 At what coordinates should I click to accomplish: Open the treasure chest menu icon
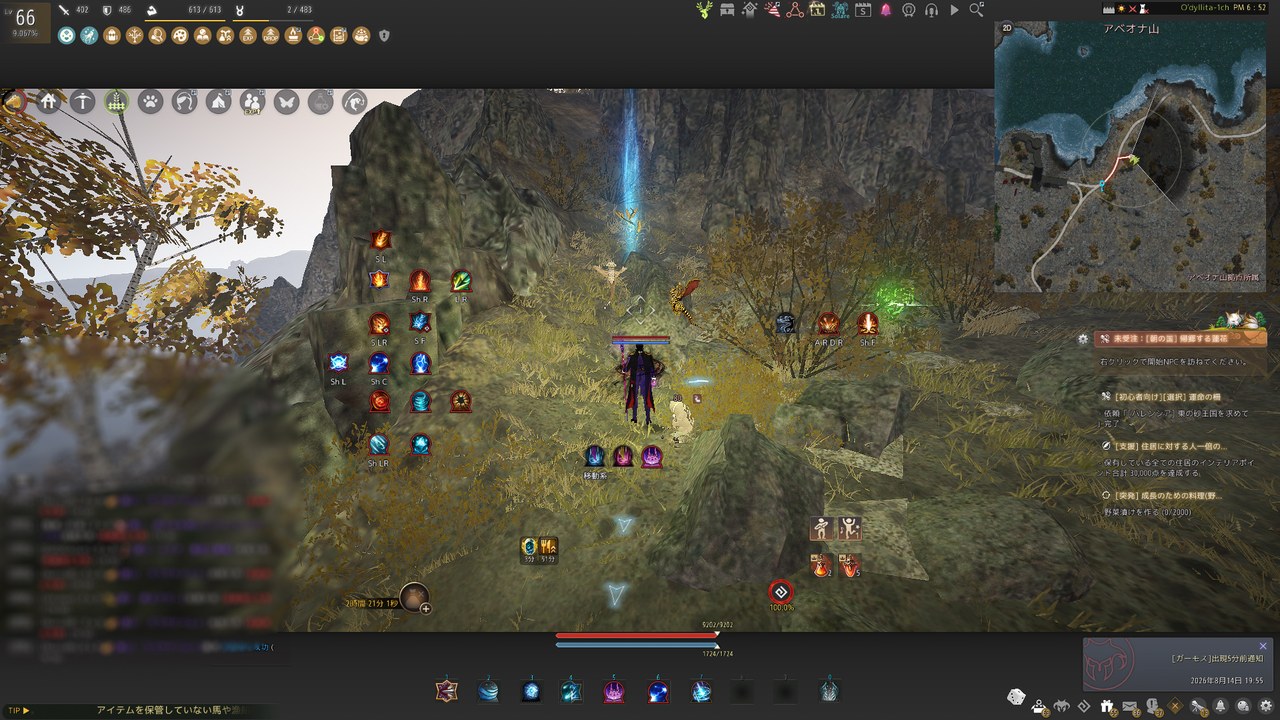click(727, 10)
